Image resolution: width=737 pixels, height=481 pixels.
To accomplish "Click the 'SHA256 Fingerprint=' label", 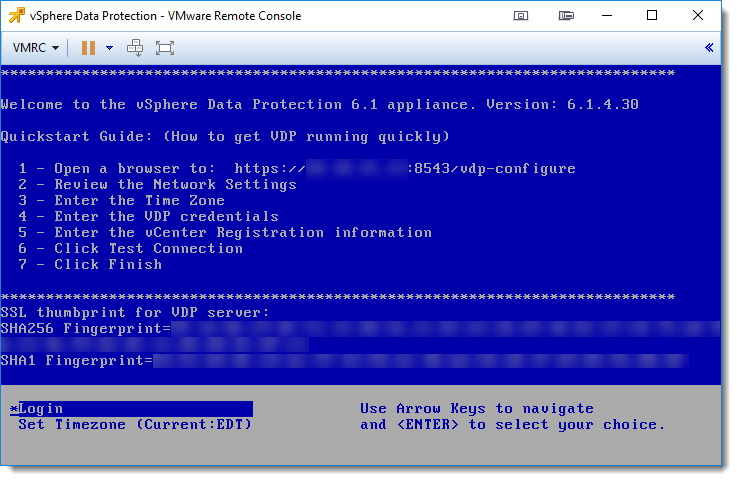I will [86, 329].
